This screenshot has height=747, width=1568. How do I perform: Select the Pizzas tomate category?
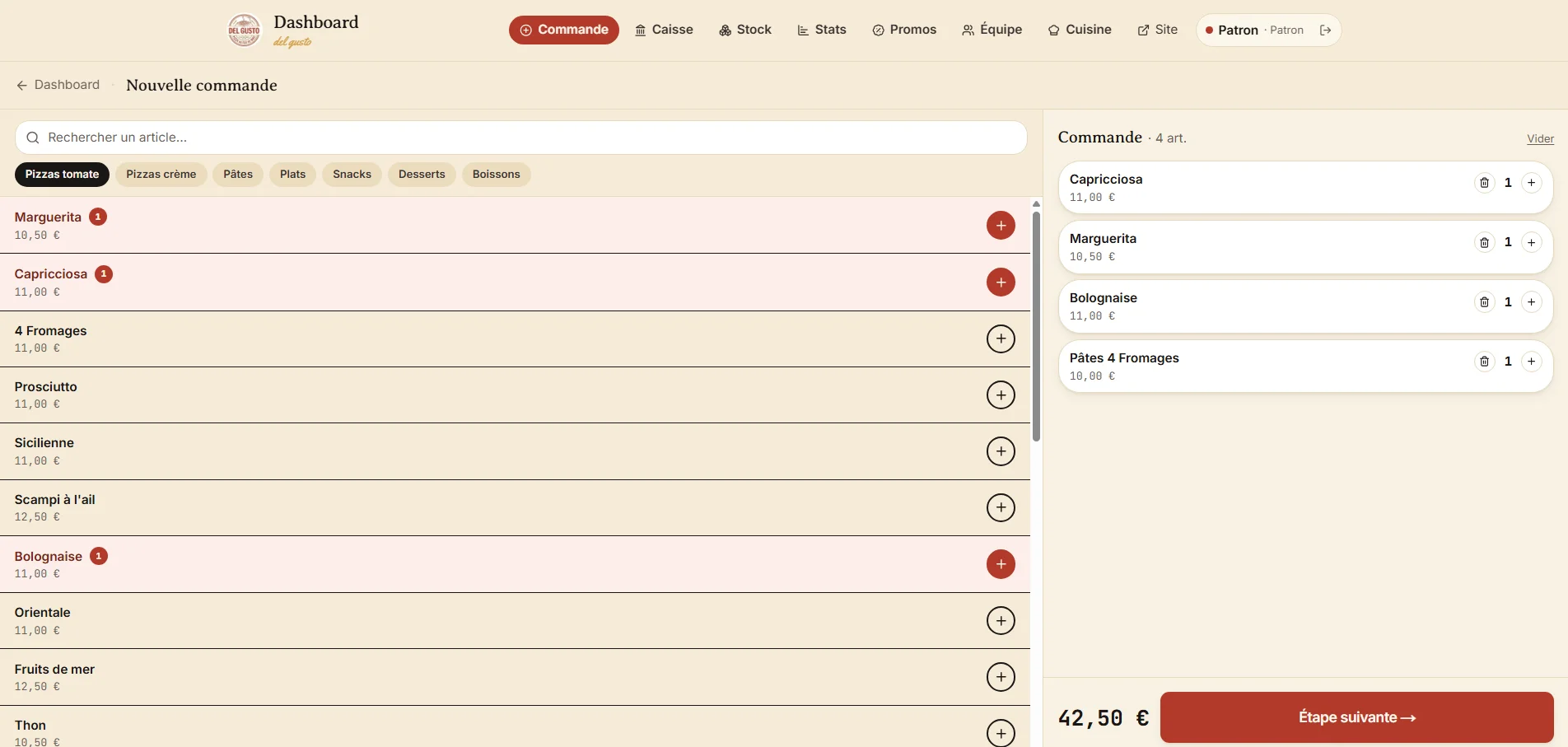[x=62, y=175]
